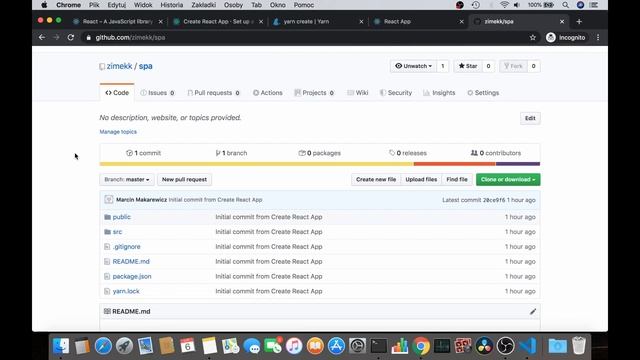The image size is (640, 360).
Task: Open App Store from the dock
Action: click(x=336, y=346)
